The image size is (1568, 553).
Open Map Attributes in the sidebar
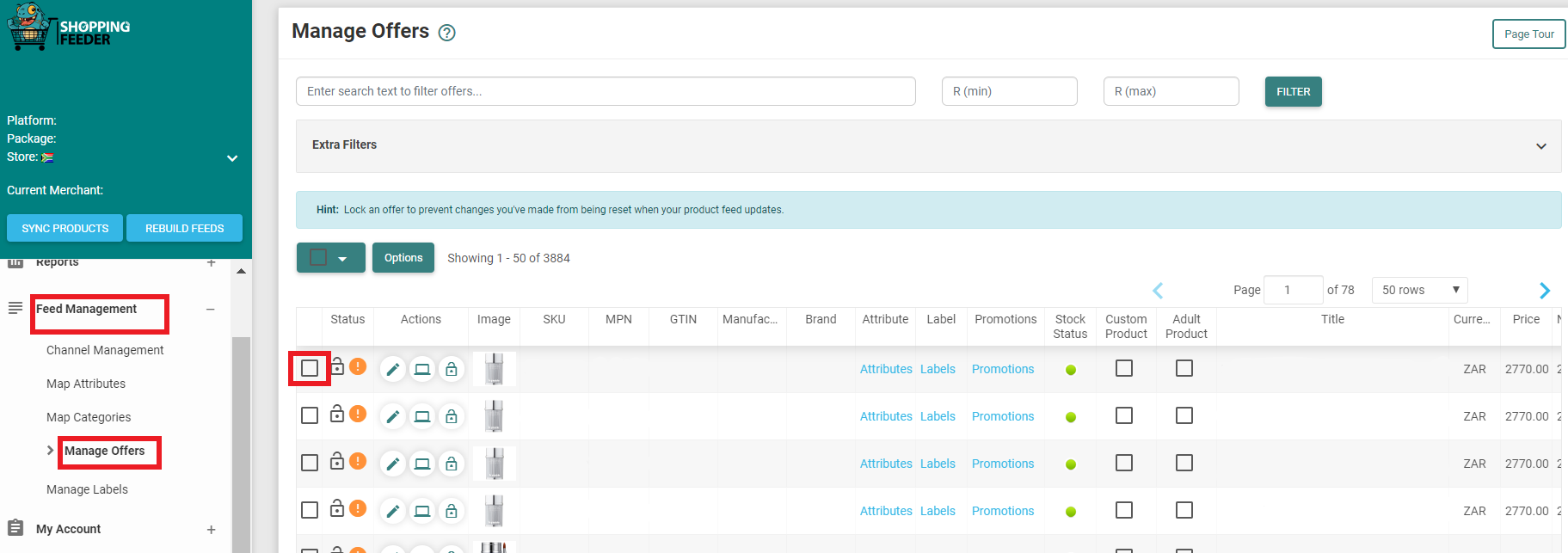tap(86, 384)
